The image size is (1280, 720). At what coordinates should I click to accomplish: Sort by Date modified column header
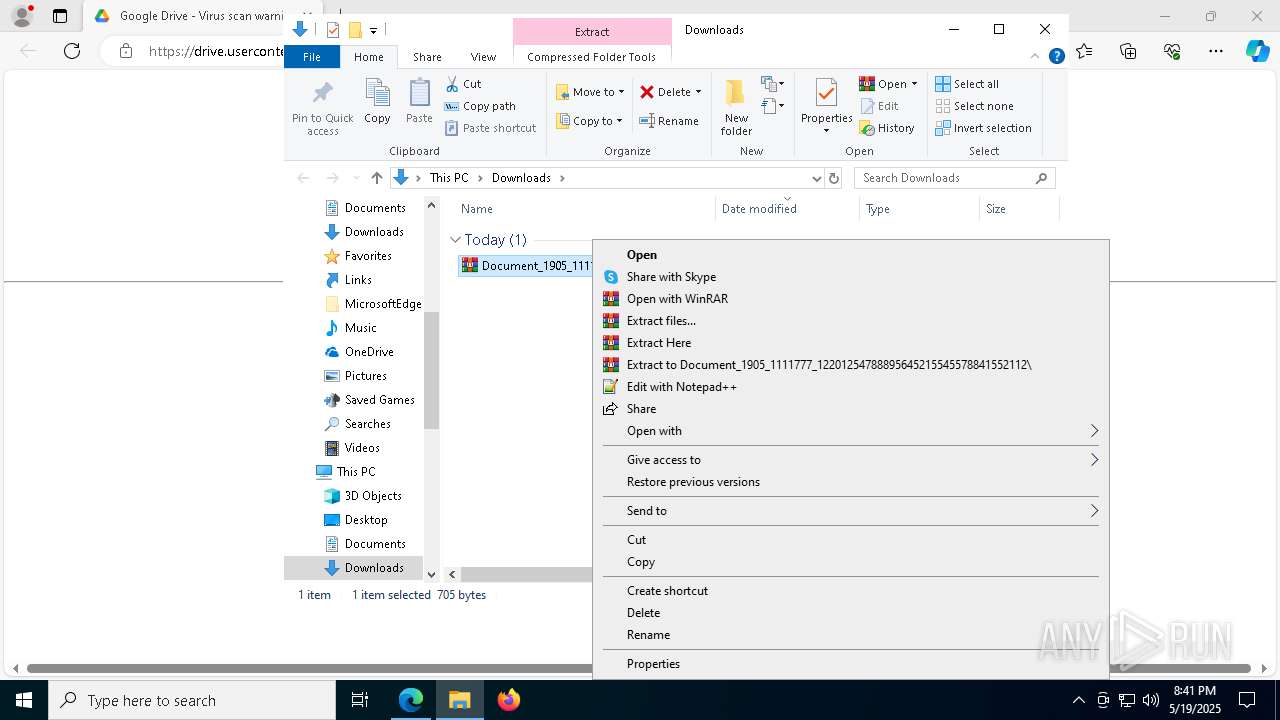coord(788,209)
